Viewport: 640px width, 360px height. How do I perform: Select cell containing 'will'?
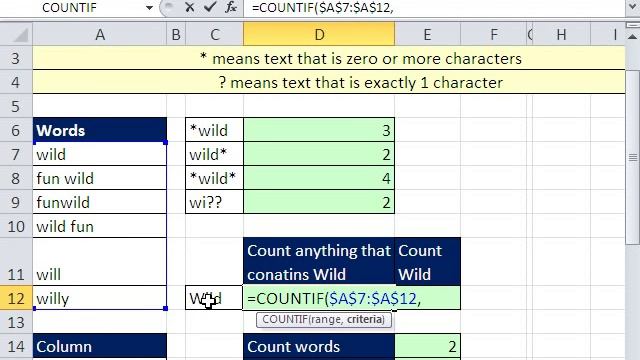(100, 262)
